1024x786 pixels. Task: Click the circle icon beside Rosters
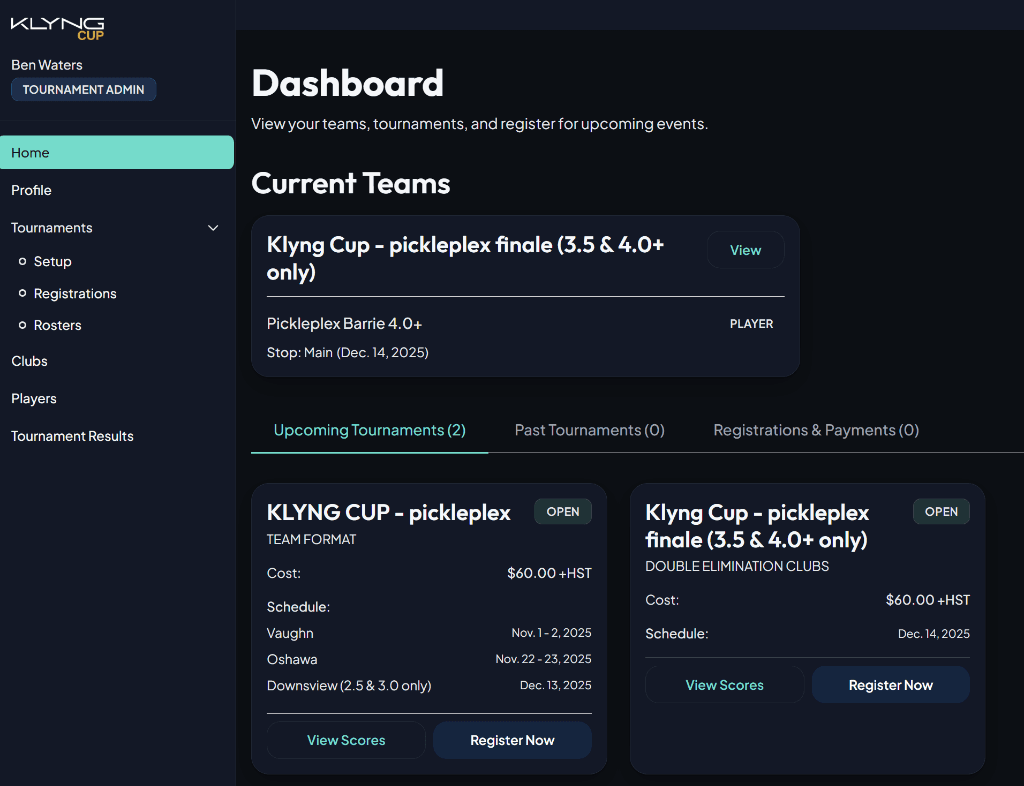pos(22,325)
